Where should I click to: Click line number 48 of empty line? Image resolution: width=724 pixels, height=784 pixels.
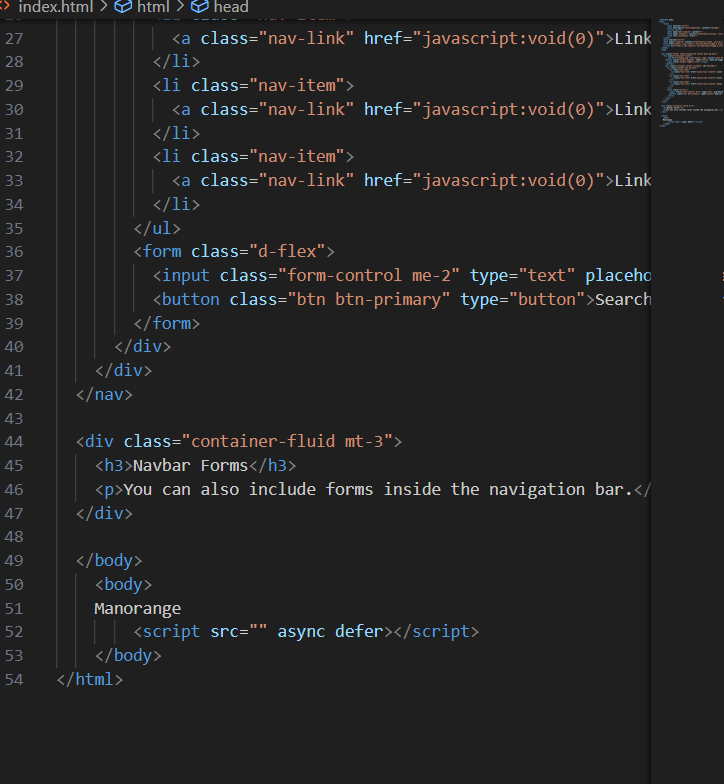[14, 537]
